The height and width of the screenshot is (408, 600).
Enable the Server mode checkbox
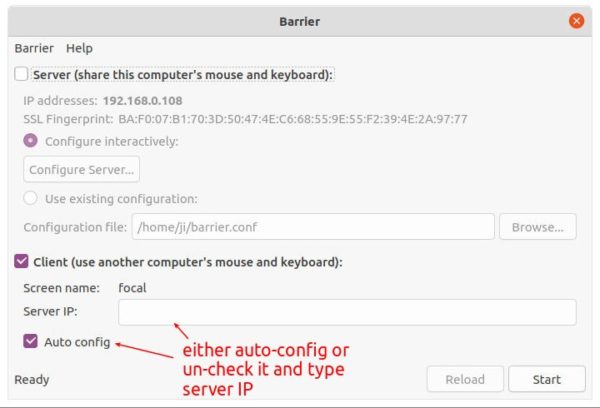click(21, 74)
